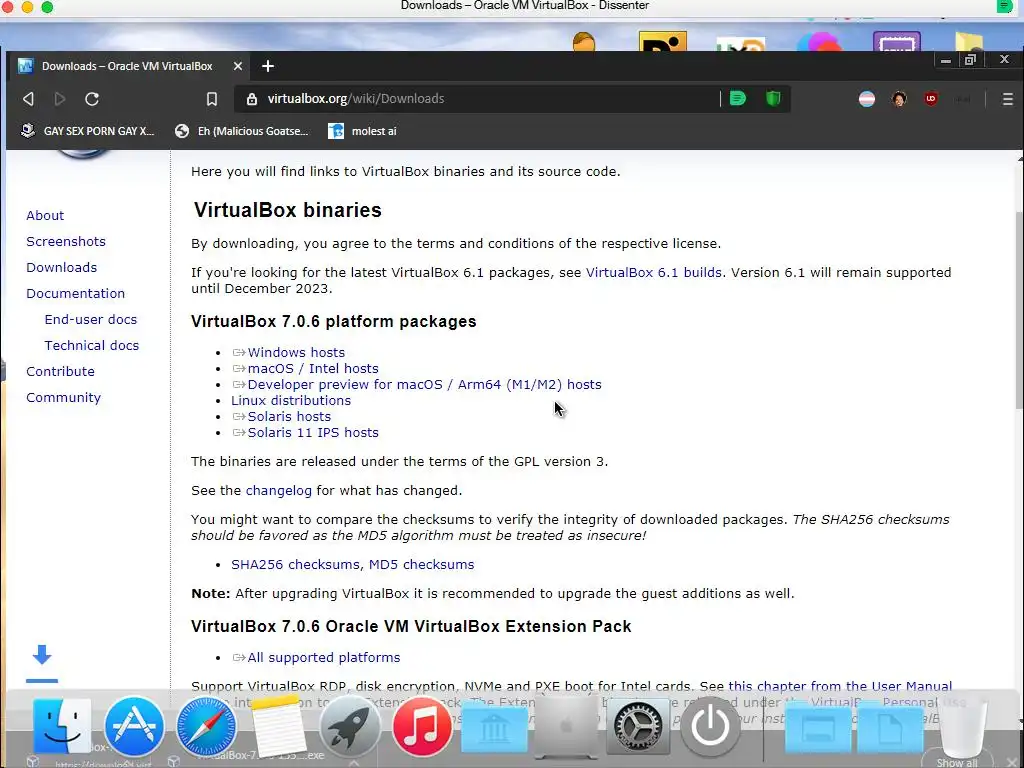Download the macOS / Intel hosts package
The height and width of the screenshot is (768, 1024).
pos(313,368)
